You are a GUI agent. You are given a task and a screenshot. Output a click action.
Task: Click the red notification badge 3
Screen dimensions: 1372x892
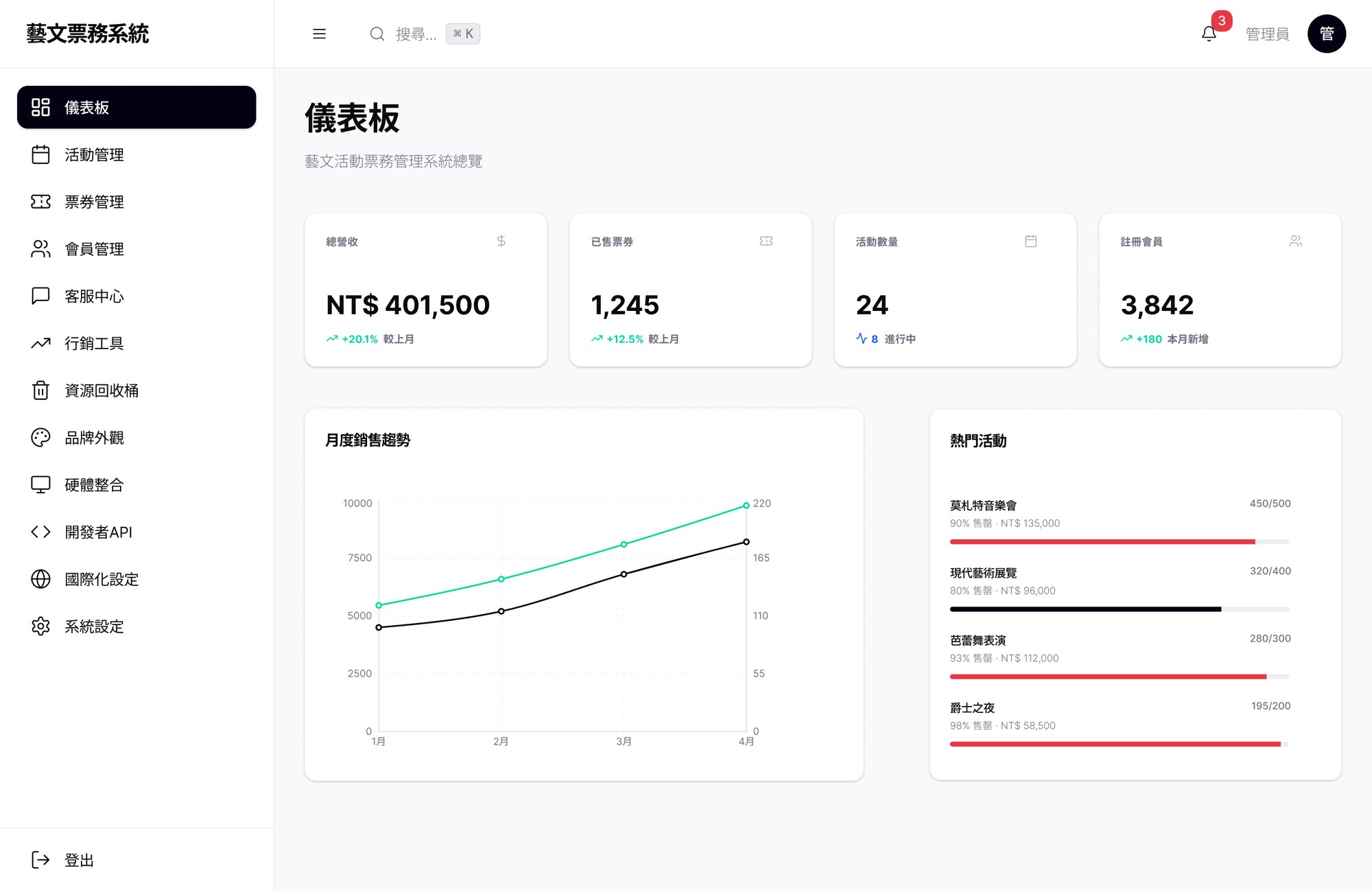click(1222, 21)
